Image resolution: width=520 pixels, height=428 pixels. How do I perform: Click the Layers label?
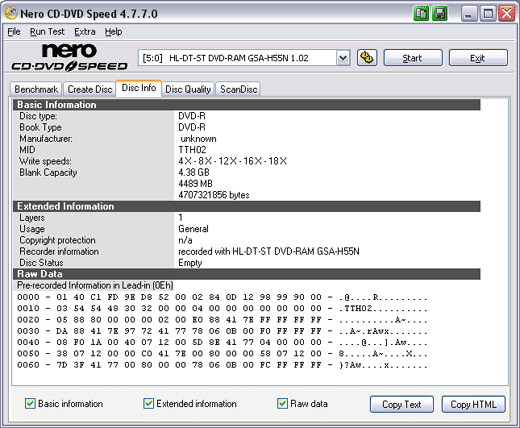(32, 218)
